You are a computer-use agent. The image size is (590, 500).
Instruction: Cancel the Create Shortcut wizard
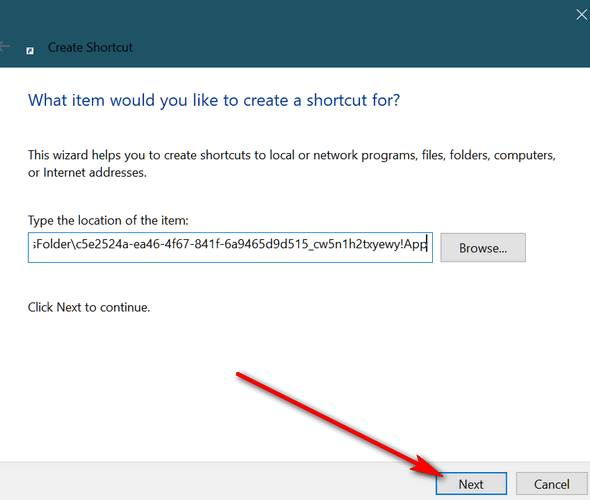point(552,484)
